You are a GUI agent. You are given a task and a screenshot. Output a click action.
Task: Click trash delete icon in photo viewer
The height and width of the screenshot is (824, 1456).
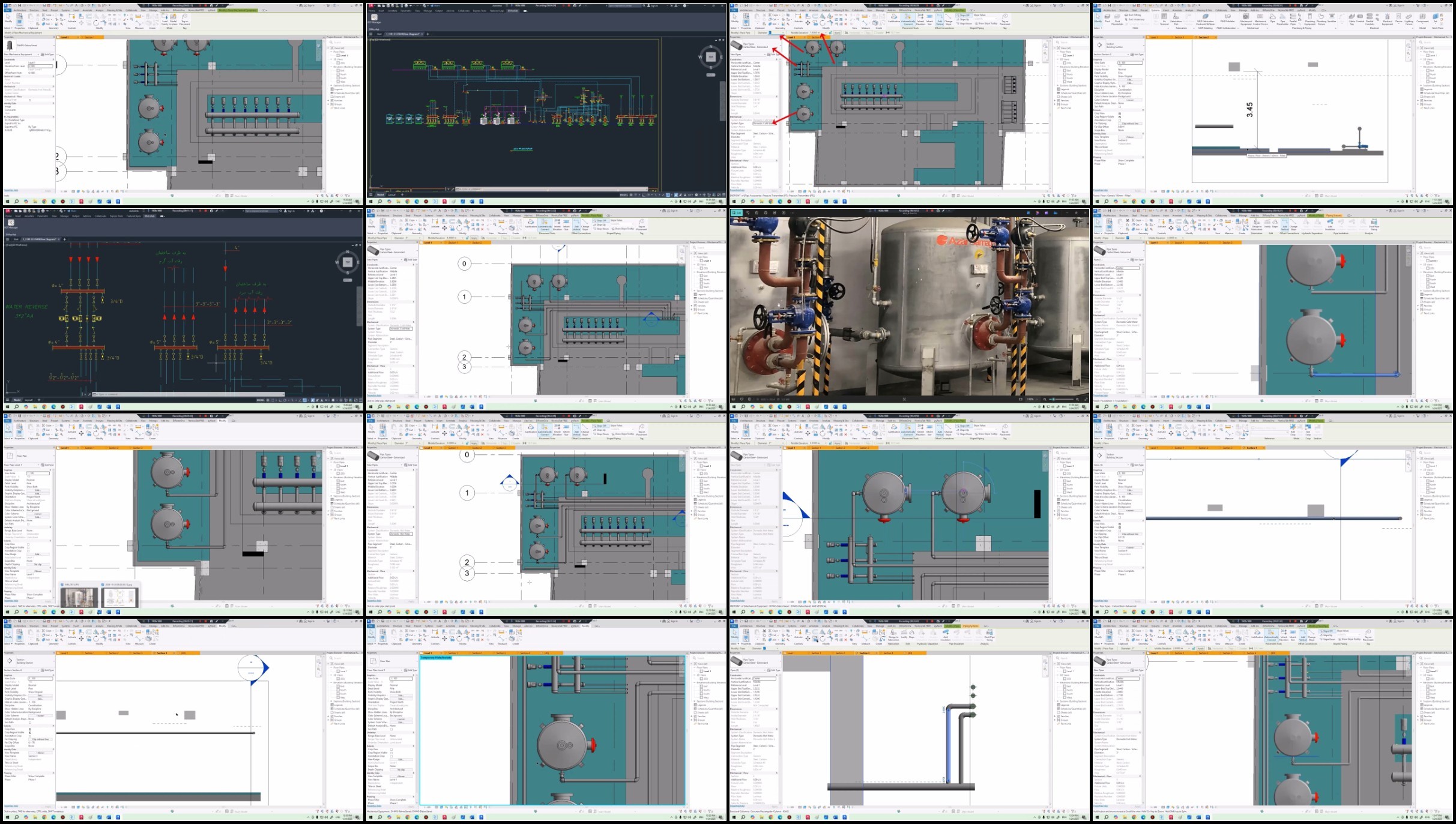click(757, 213)
